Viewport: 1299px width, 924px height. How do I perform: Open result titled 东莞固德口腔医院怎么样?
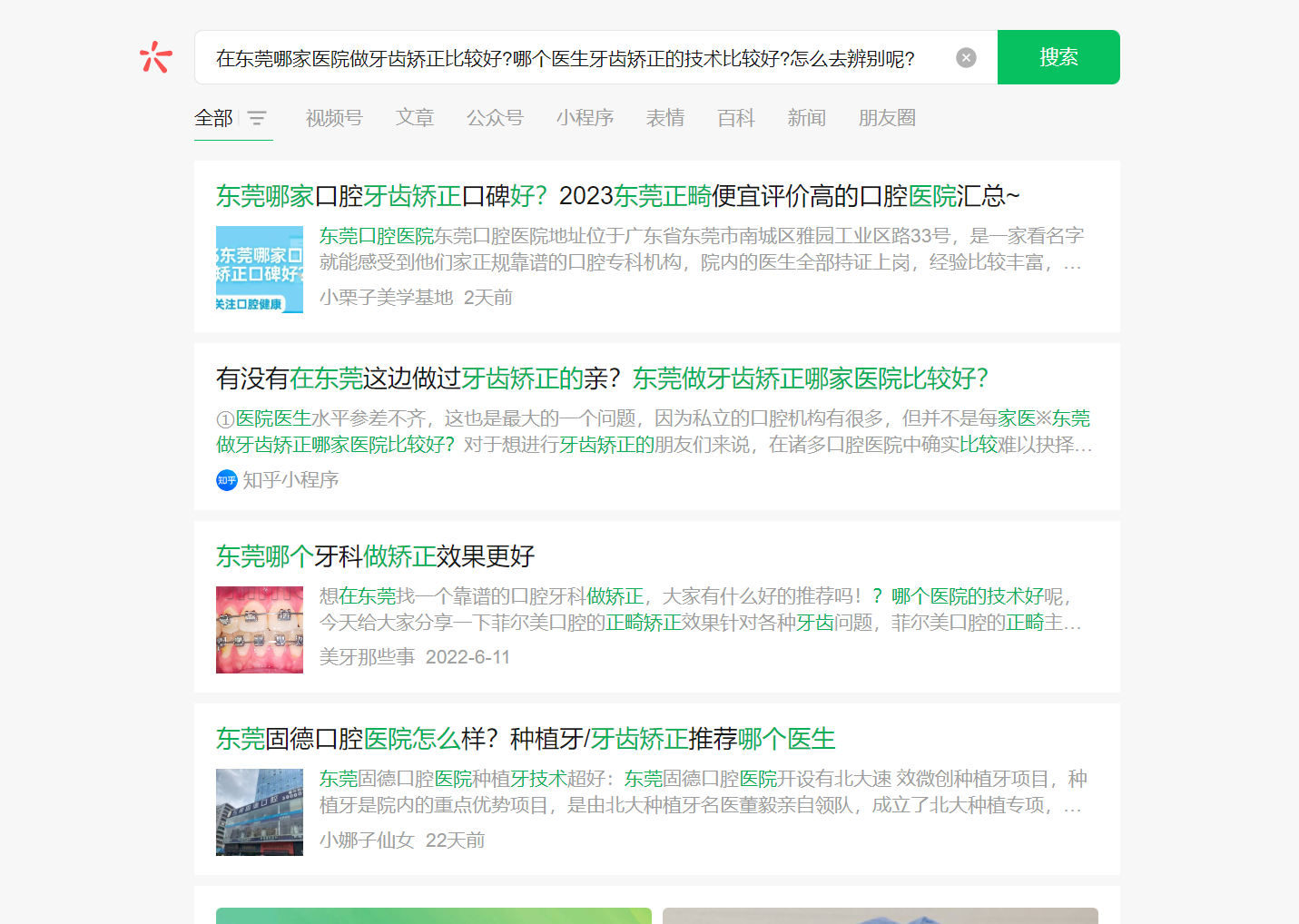pos(526,739)
